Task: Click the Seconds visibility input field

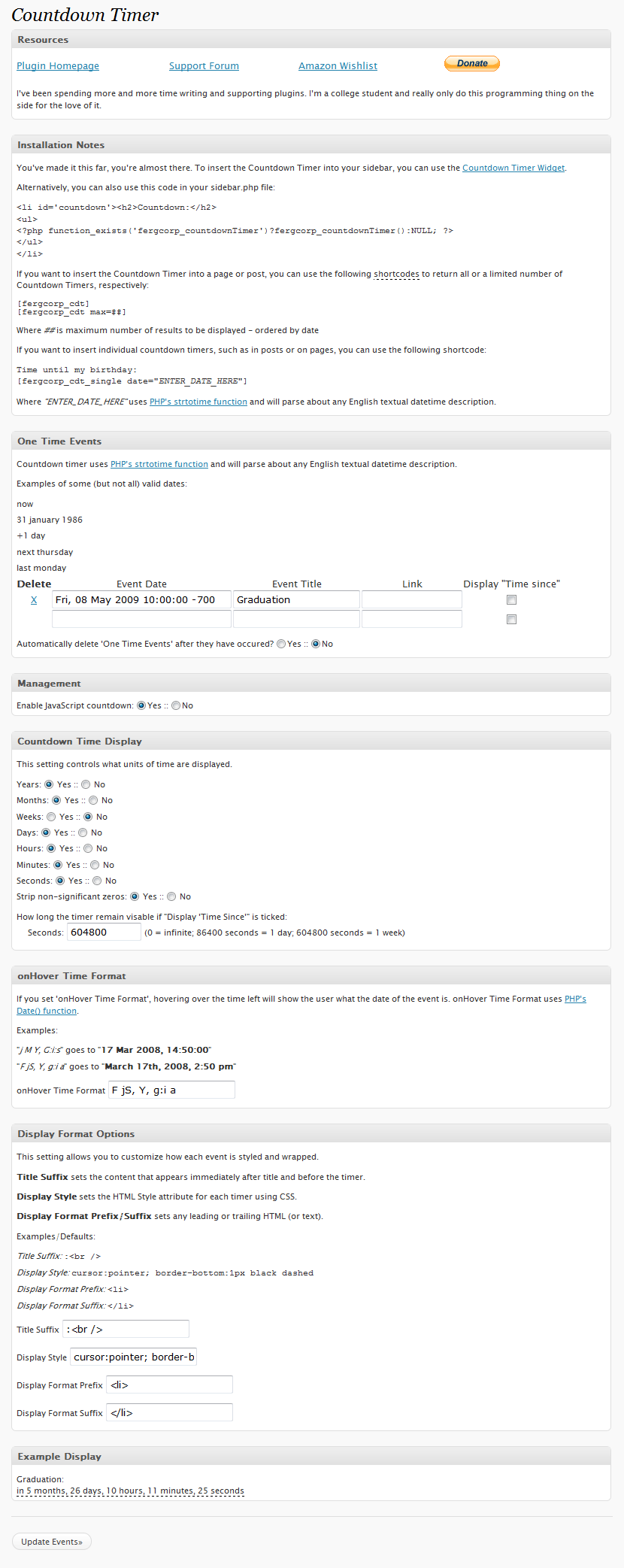Action: click(105, 933)
